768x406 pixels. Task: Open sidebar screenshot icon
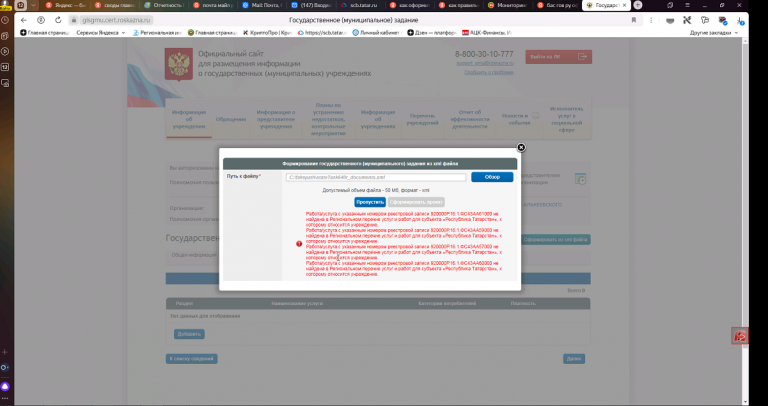[x=5, y=83]
